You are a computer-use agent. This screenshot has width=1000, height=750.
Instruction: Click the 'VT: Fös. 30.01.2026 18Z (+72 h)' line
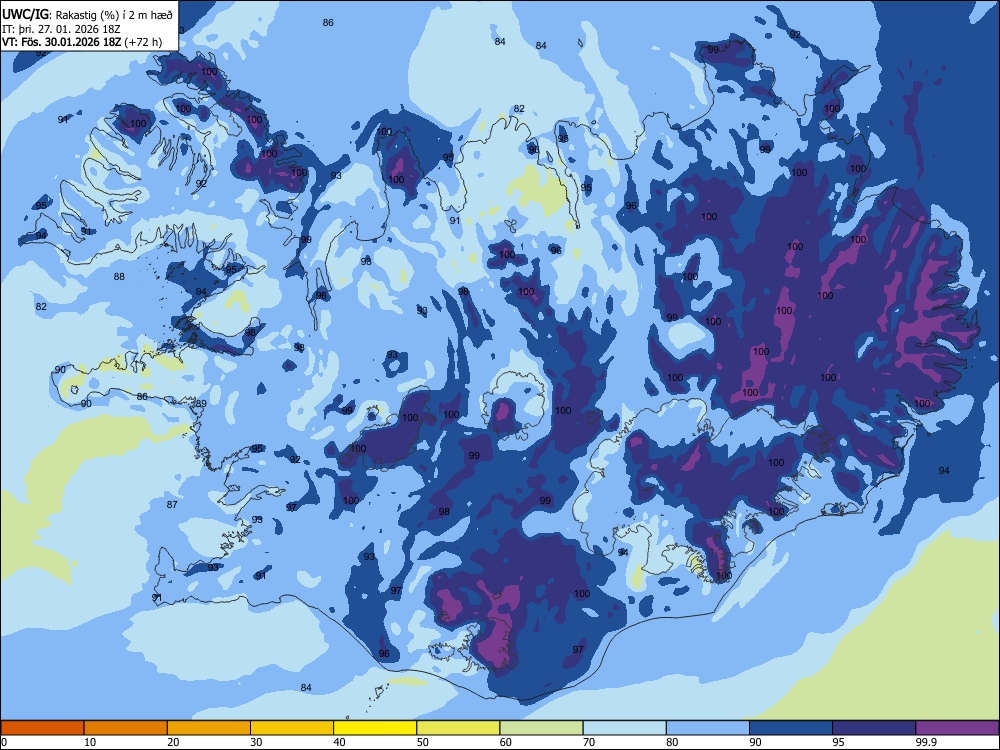coord(82,43)
